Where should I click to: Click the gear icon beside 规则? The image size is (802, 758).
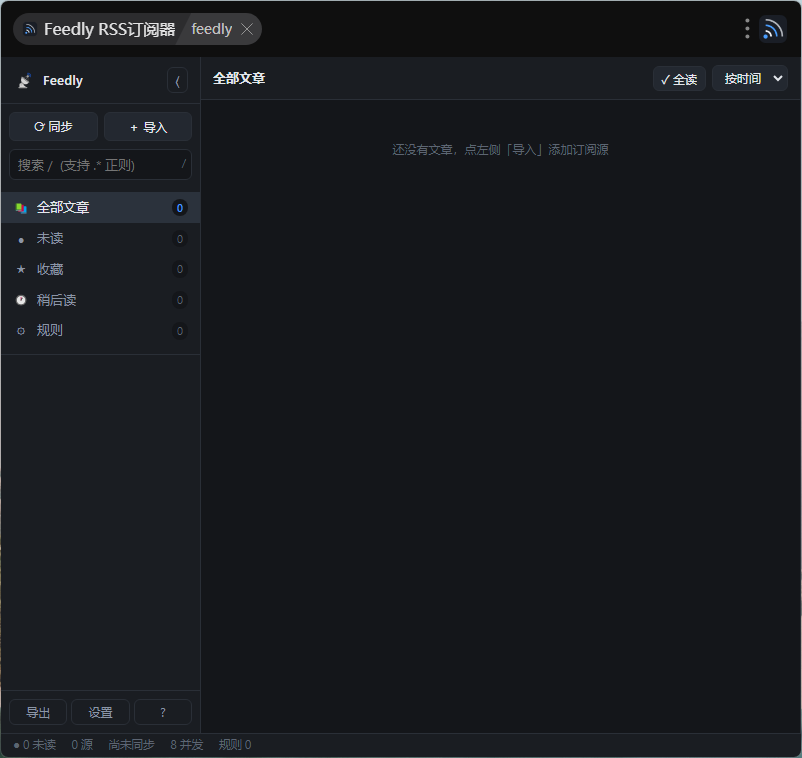coord(21,331)
